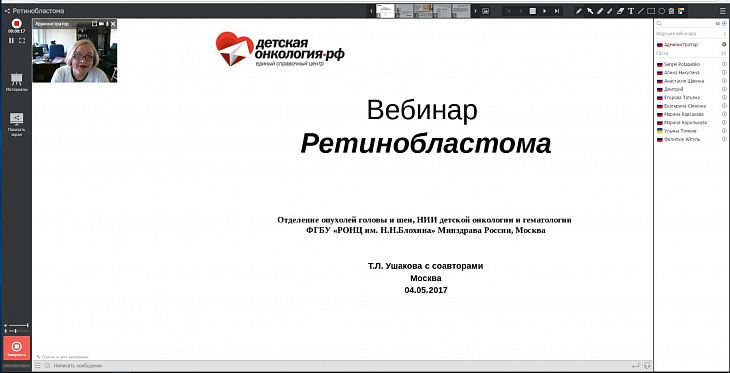Screen dimensions: 730x373
Task: Open info for Sergei Potapenko
Action: pyautogui.click(x=724, y=64)
